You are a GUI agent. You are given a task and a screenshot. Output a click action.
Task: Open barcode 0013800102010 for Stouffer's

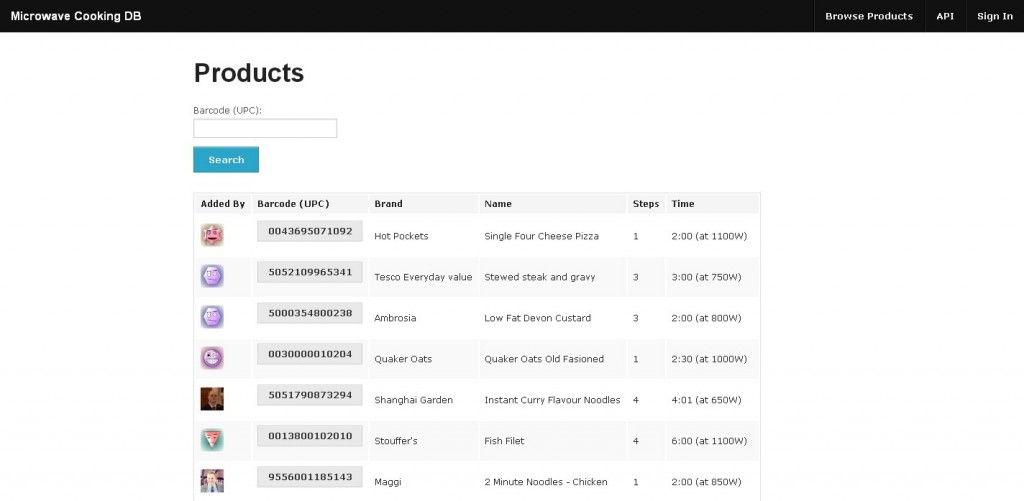[x=310, y=436]
